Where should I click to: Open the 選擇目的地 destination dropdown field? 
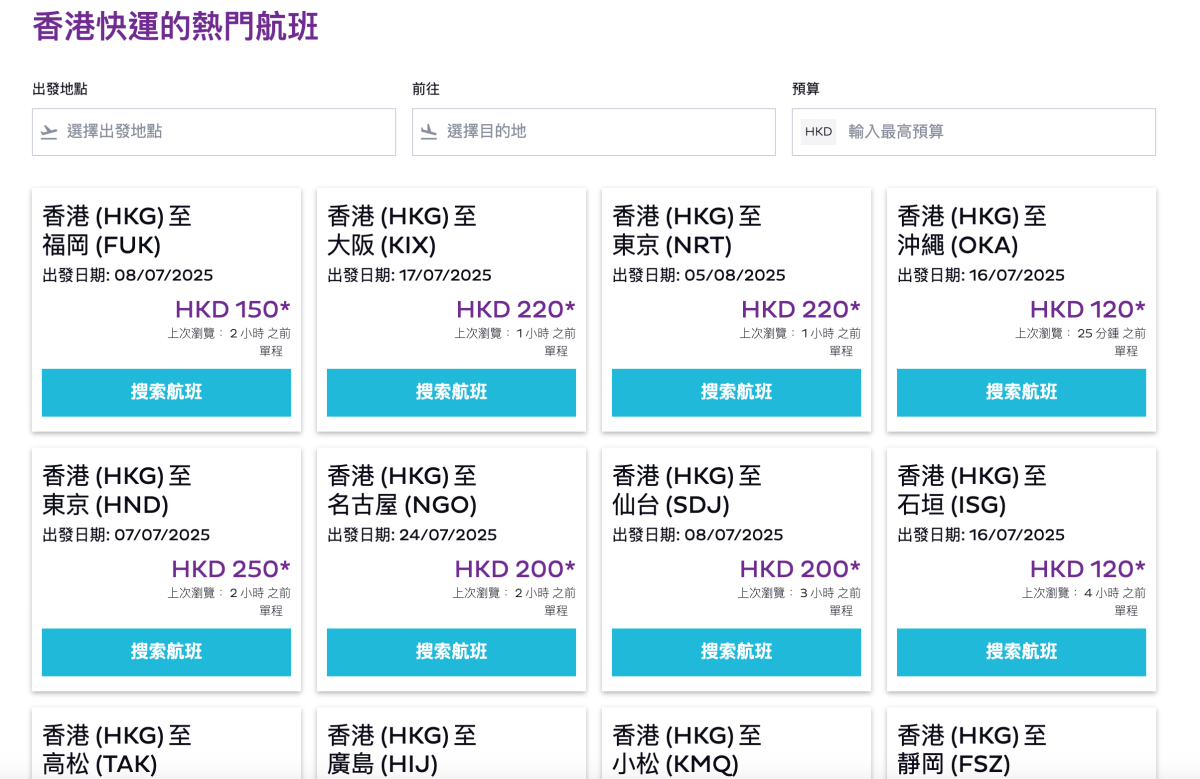[594, 132]
